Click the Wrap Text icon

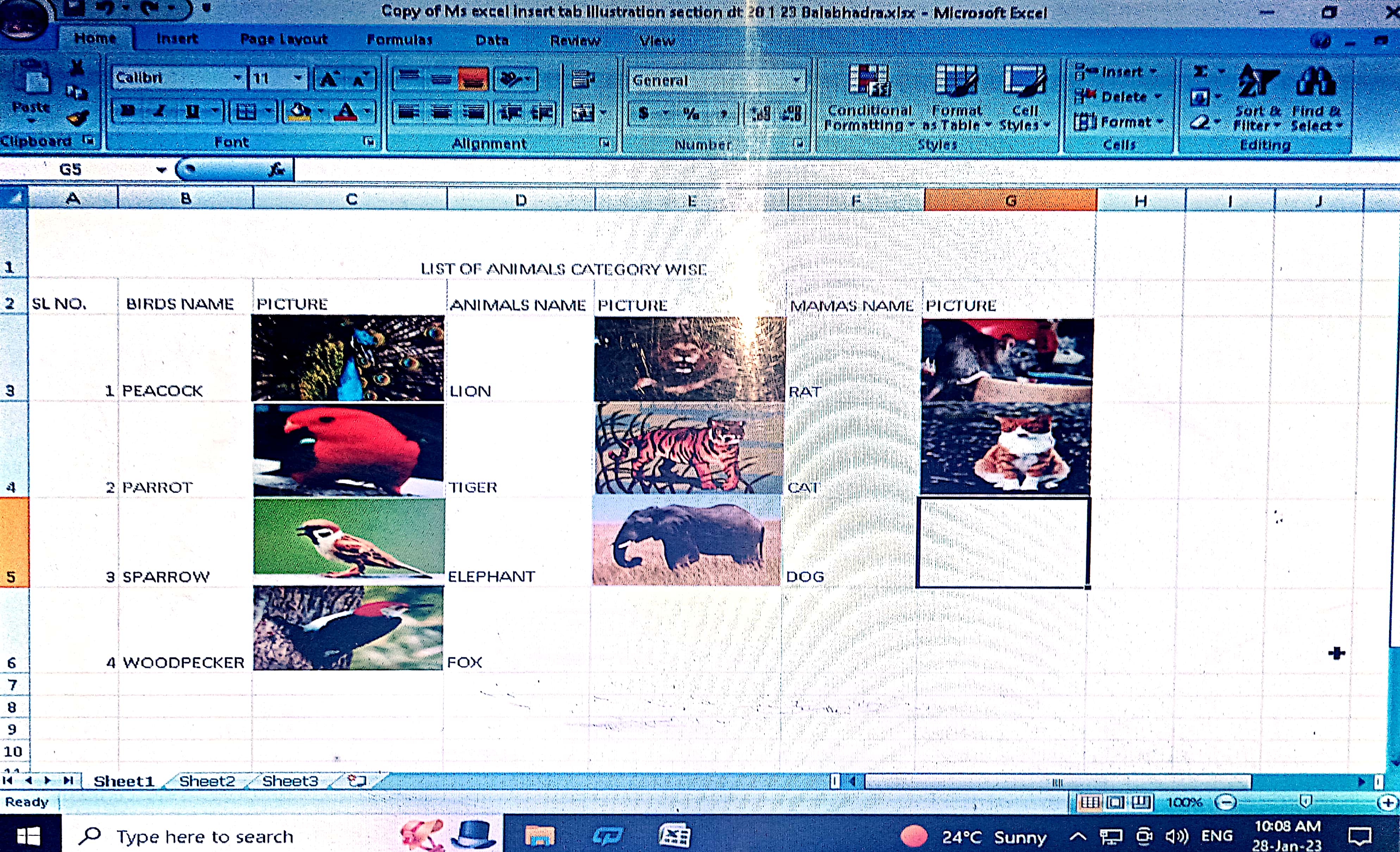[582, 80]
